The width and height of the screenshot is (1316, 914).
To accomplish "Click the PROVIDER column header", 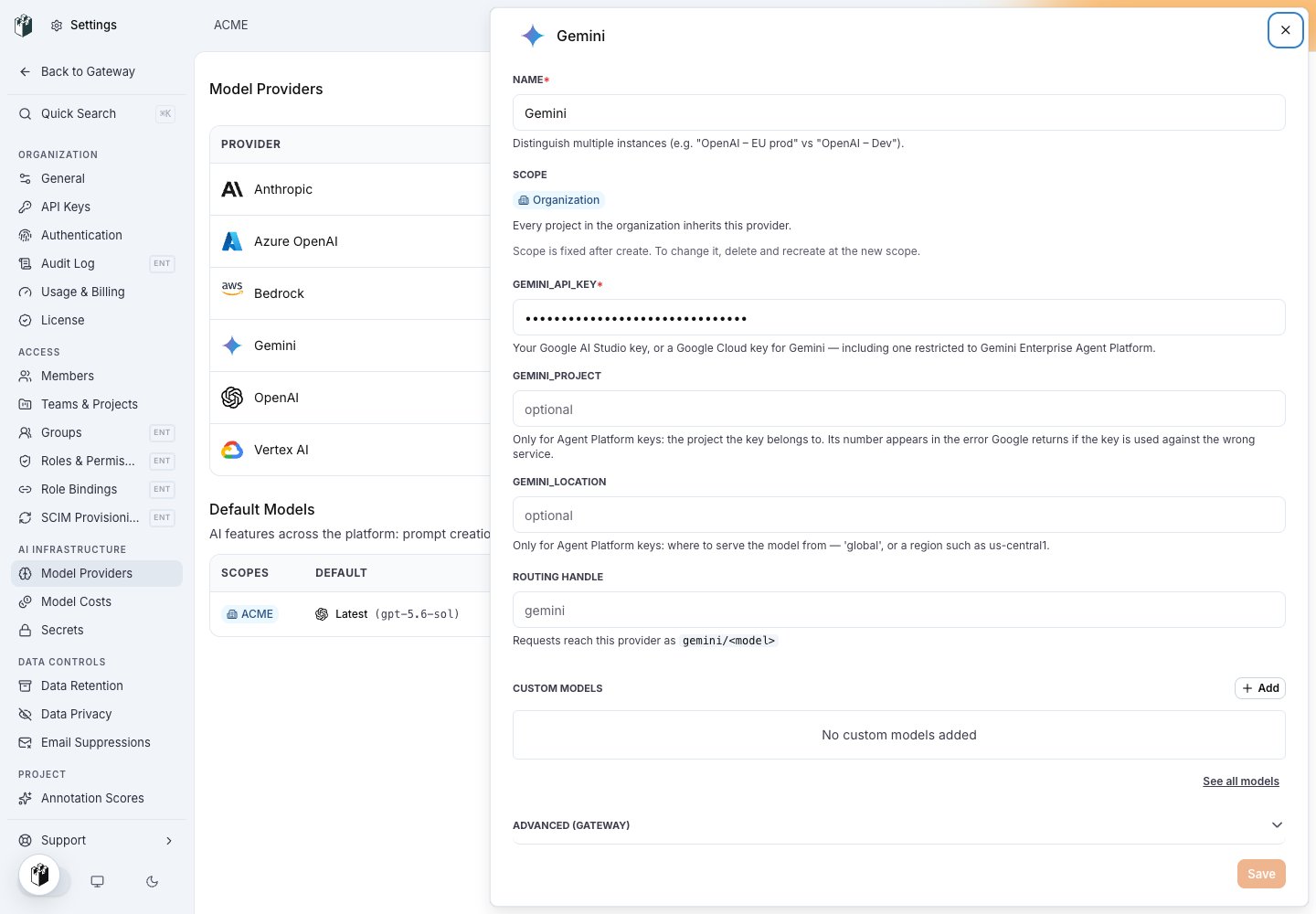I will pyautogui.click(x=251, y=144).
